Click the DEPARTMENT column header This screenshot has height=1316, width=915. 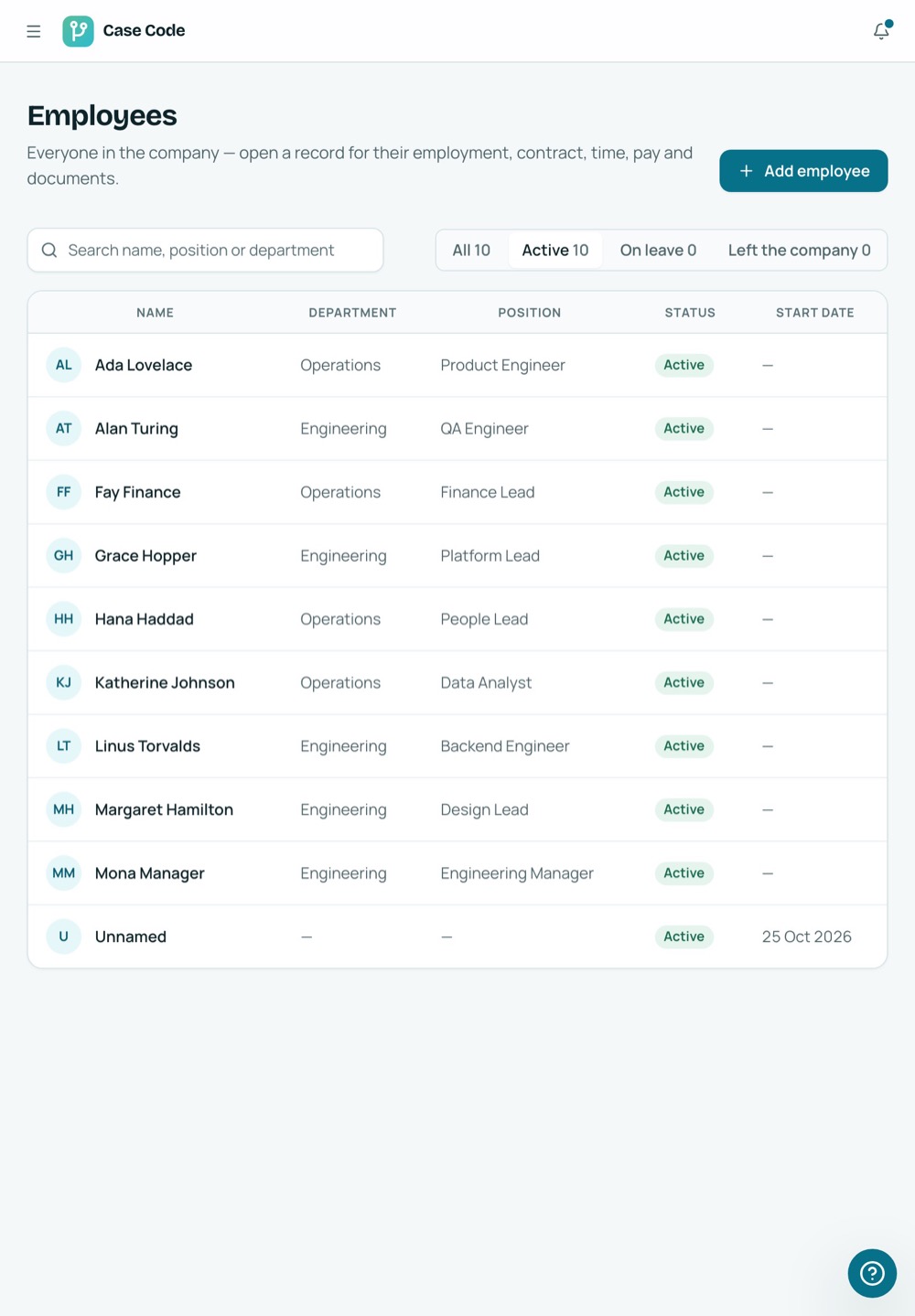click(x=352, y=313)
